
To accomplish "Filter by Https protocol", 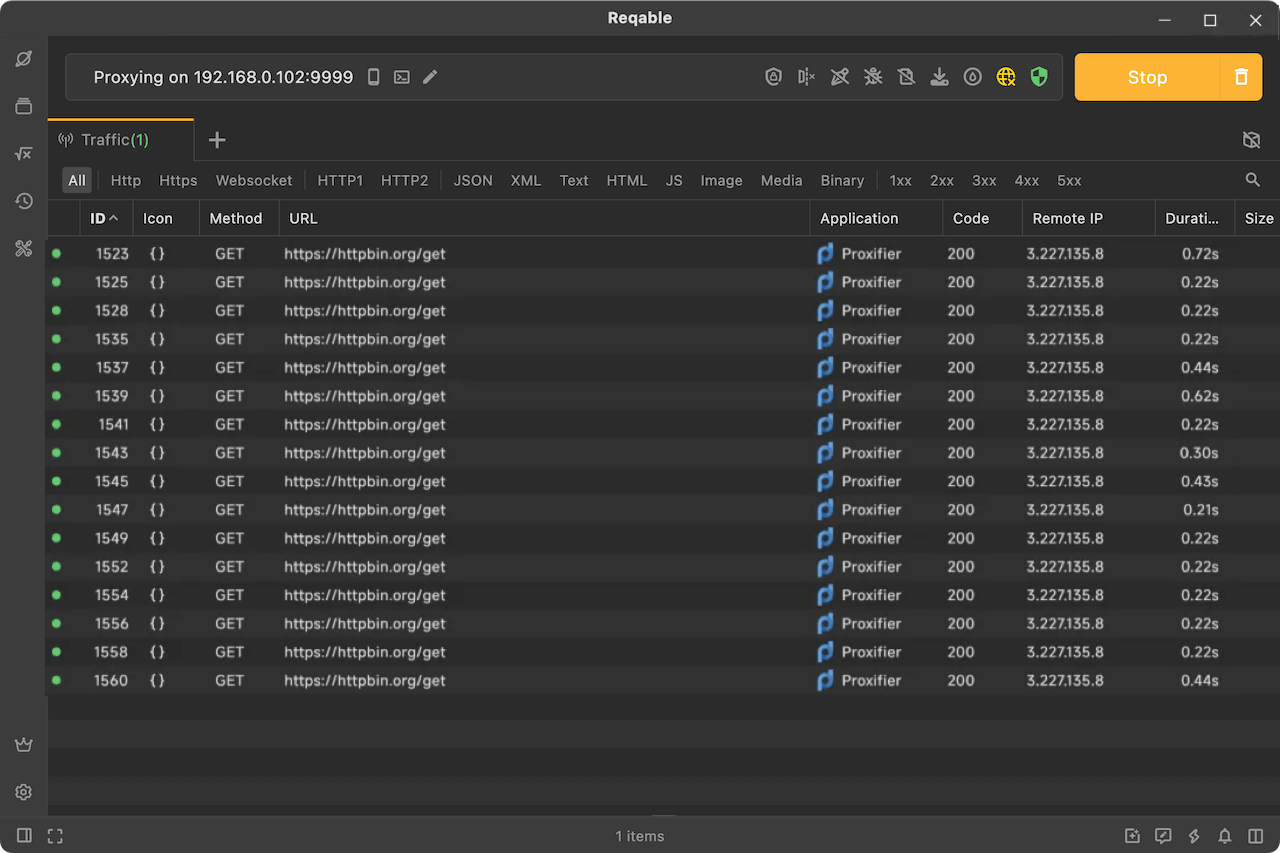I will (179, 181).
